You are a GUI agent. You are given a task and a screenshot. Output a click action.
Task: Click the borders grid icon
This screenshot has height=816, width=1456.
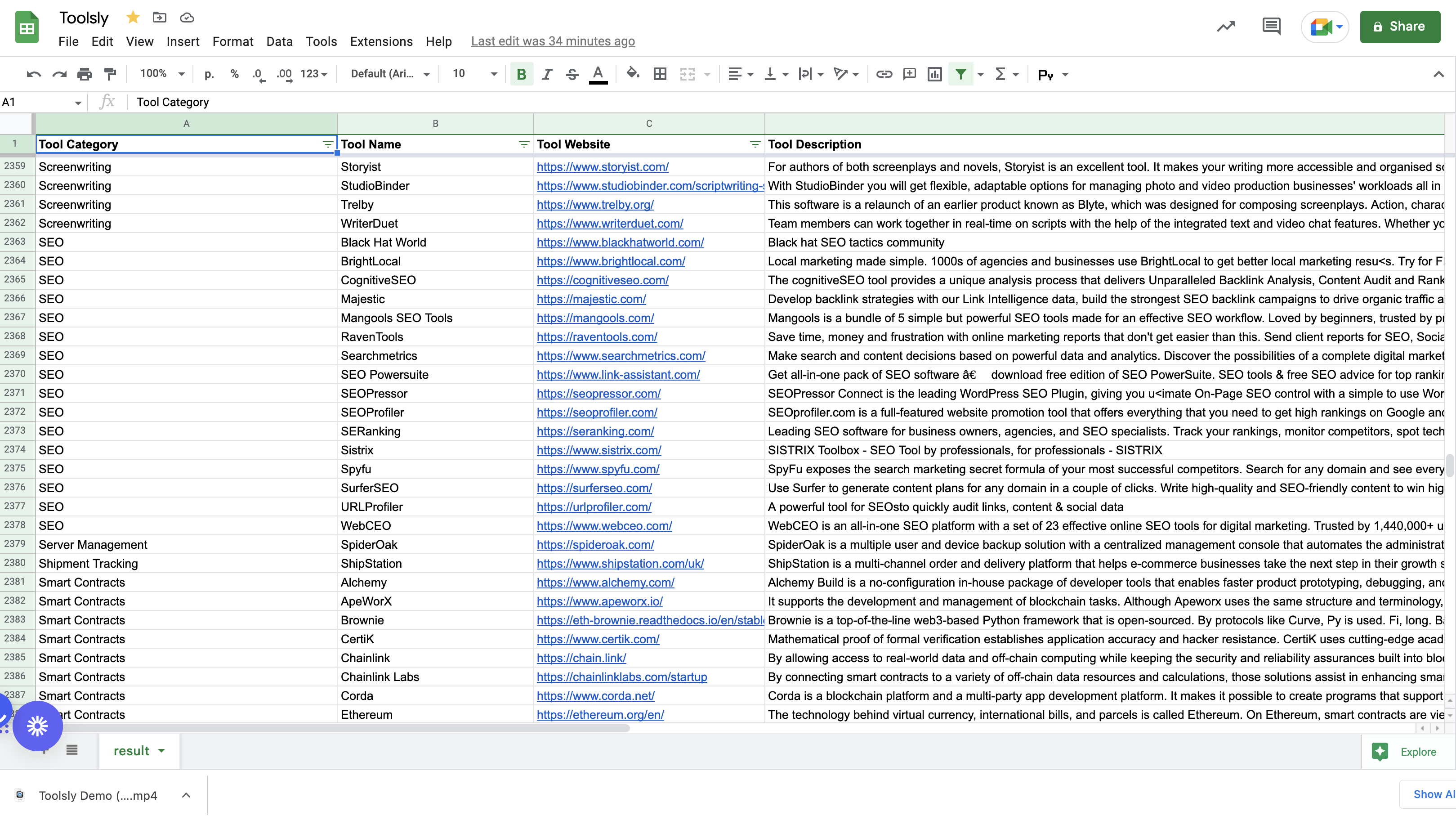pyautogui.click(x=660, y=74)
